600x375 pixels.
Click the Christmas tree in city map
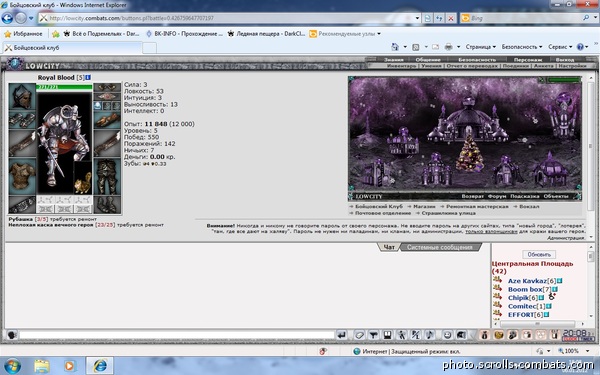coord(470,153)
